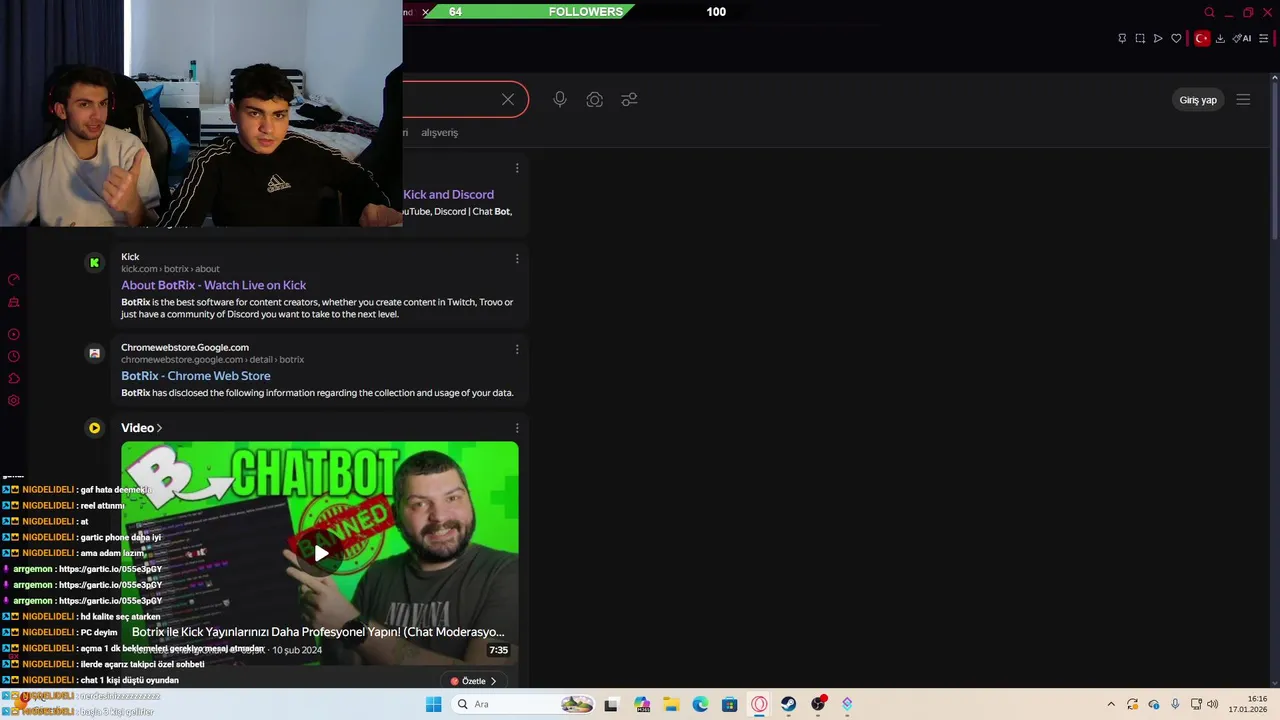
Task: Click the Kick favicon next to result
Action: (94, 262)
